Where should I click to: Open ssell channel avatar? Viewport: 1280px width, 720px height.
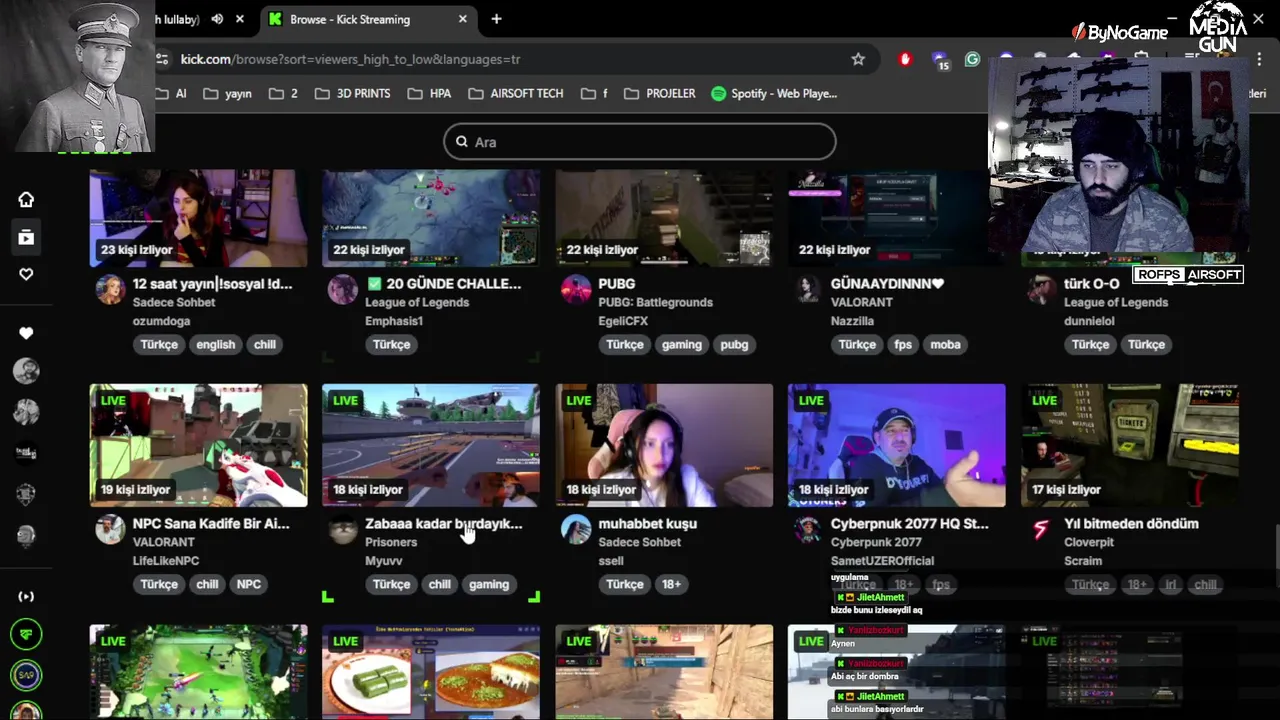pyautogui.click(x=576, y=530)
